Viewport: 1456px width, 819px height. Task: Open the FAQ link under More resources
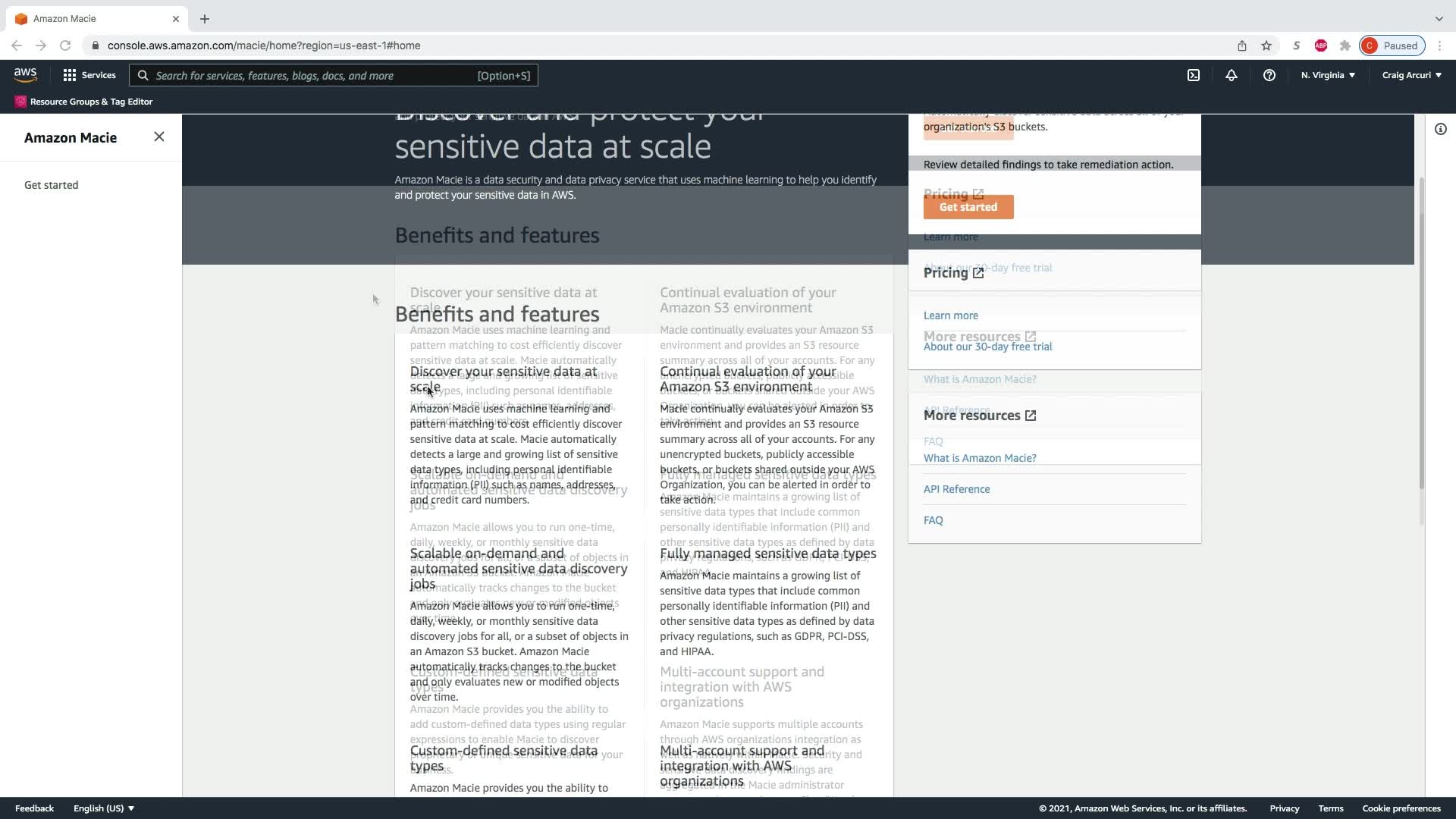[933, 520]
